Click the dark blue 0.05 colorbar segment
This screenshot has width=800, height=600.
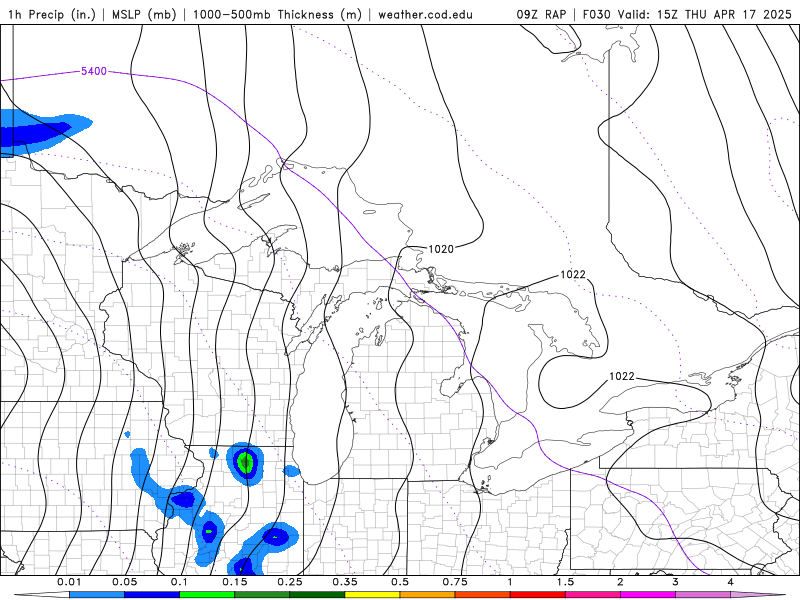(152, 595)
